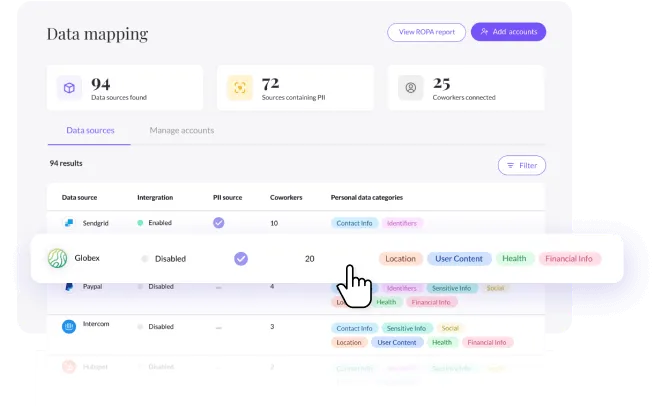Toggle the Globex Disabled integration status
662x406 pixels.
tap(165, 258)
